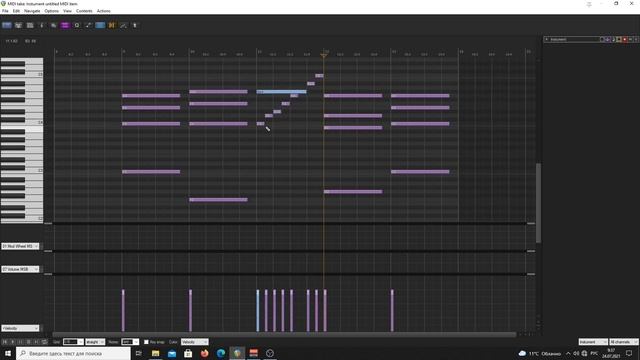The height and width of the screenshot is (360, 640).
Task: Open the Options menu
Action: (x=51, y=11)
